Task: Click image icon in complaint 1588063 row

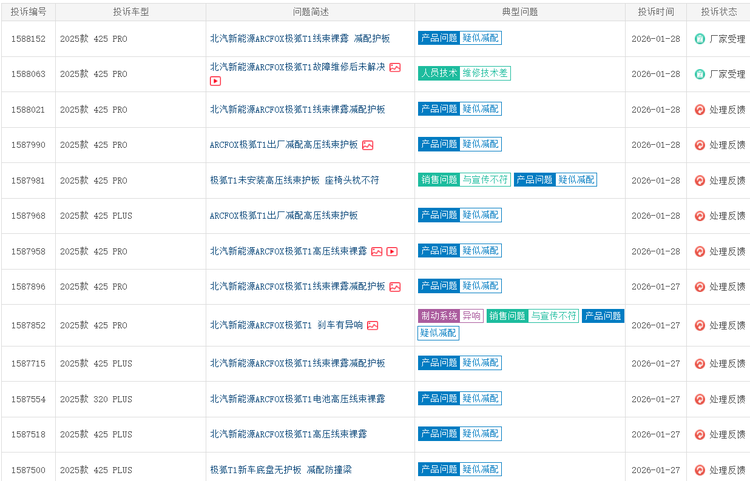Action: pos(395,67)
